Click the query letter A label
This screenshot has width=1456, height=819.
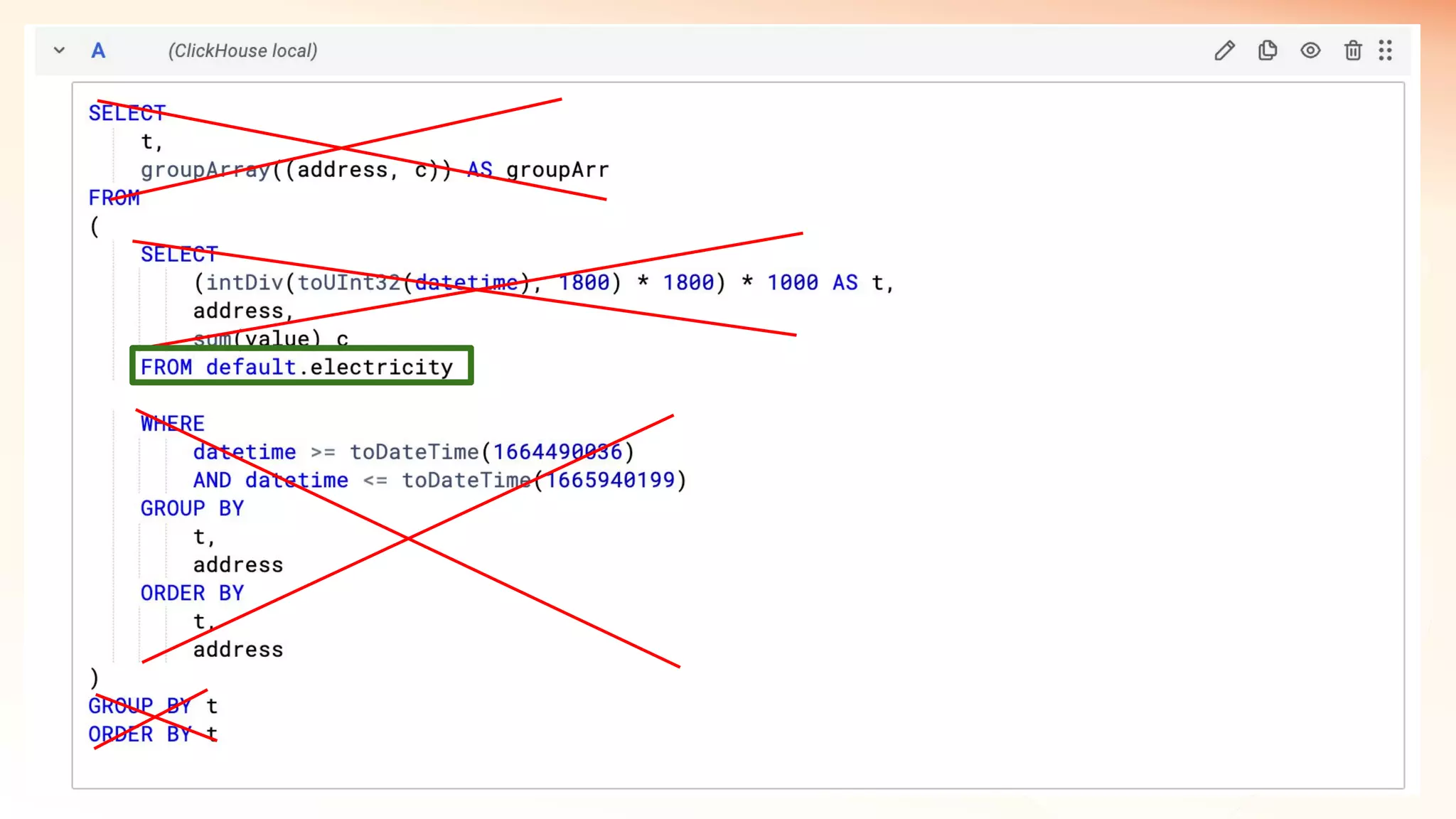click(x=98, y=50)
